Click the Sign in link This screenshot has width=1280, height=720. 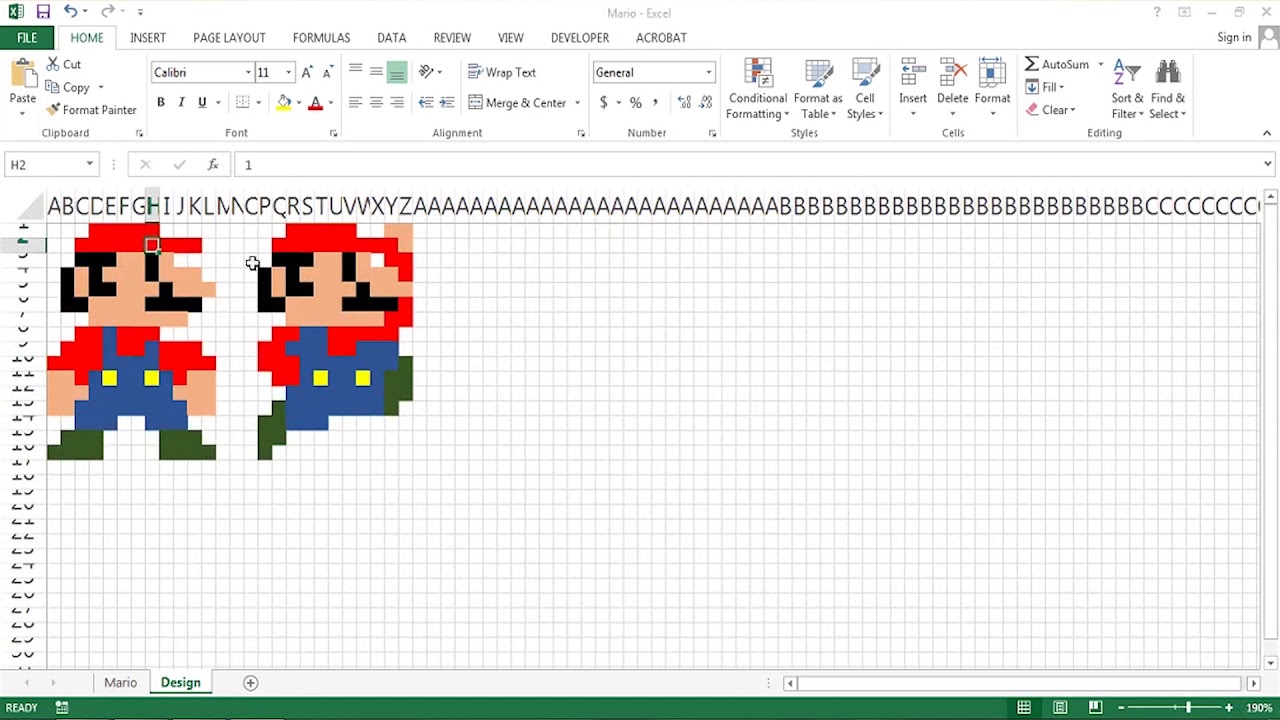[x=1234, y=38]
